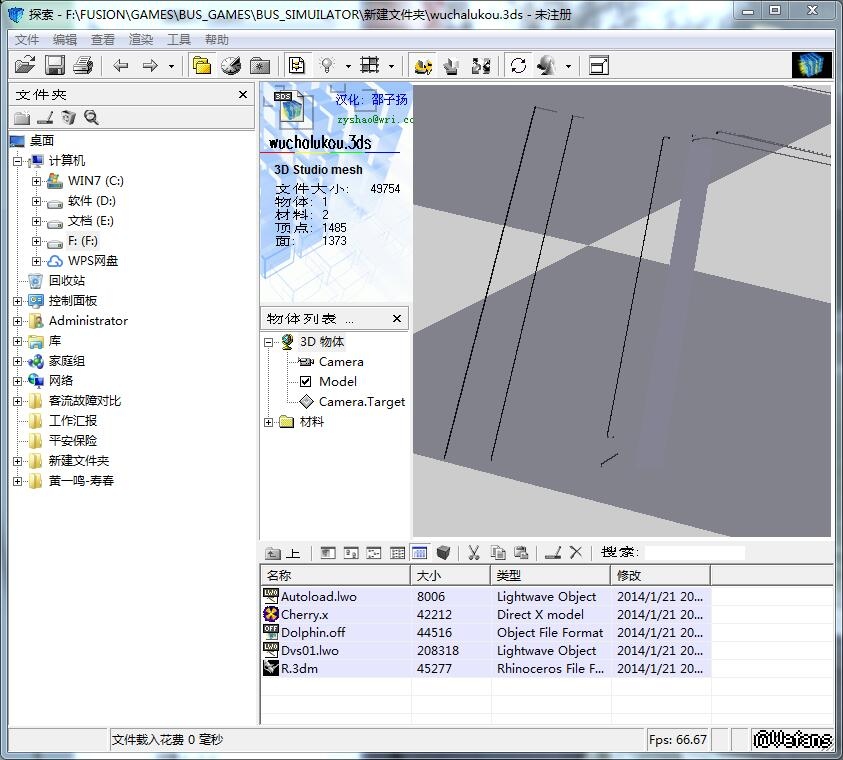Expand the 材料 node in the object tree
Image resolution: width=843 pixels, height=760 pixels.
pos(268,422)
